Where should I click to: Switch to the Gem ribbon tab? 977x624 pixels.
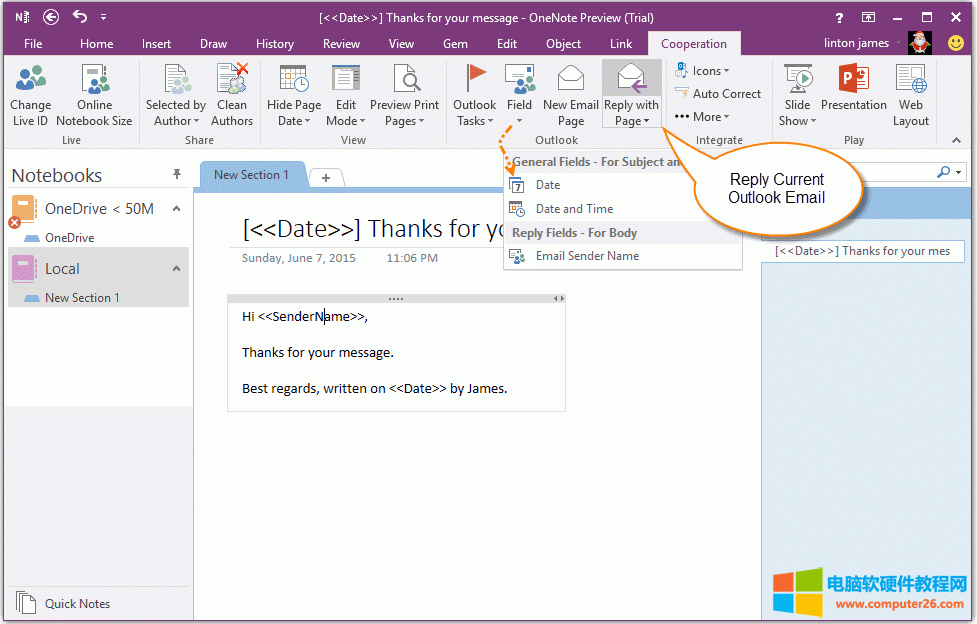point(455,43)
